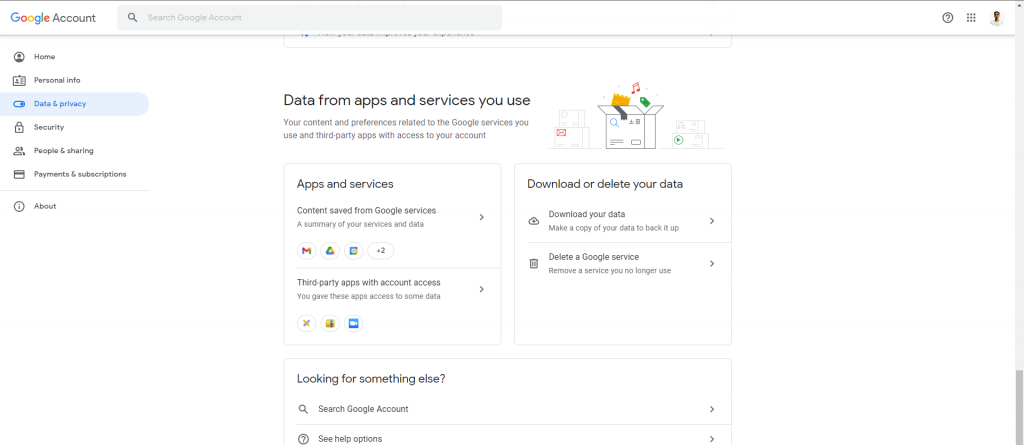Click the help icon beside See help options
The image size is (1024, 445).
[x=303, y=439]
